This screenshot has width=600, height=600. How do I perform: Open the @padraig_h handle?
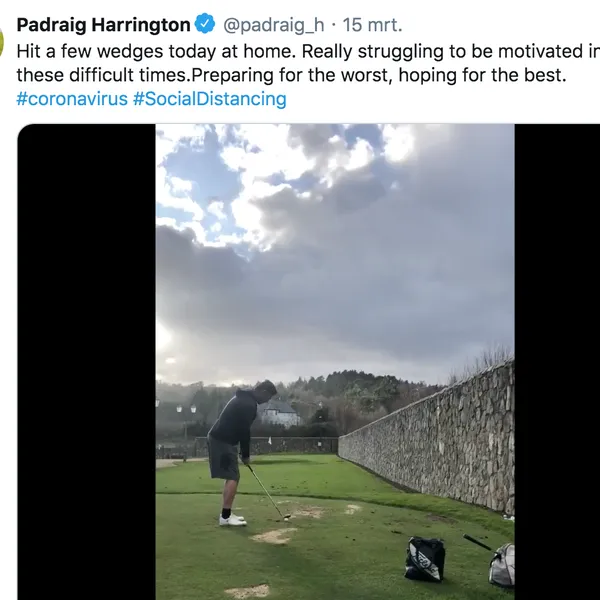[273, 25]
